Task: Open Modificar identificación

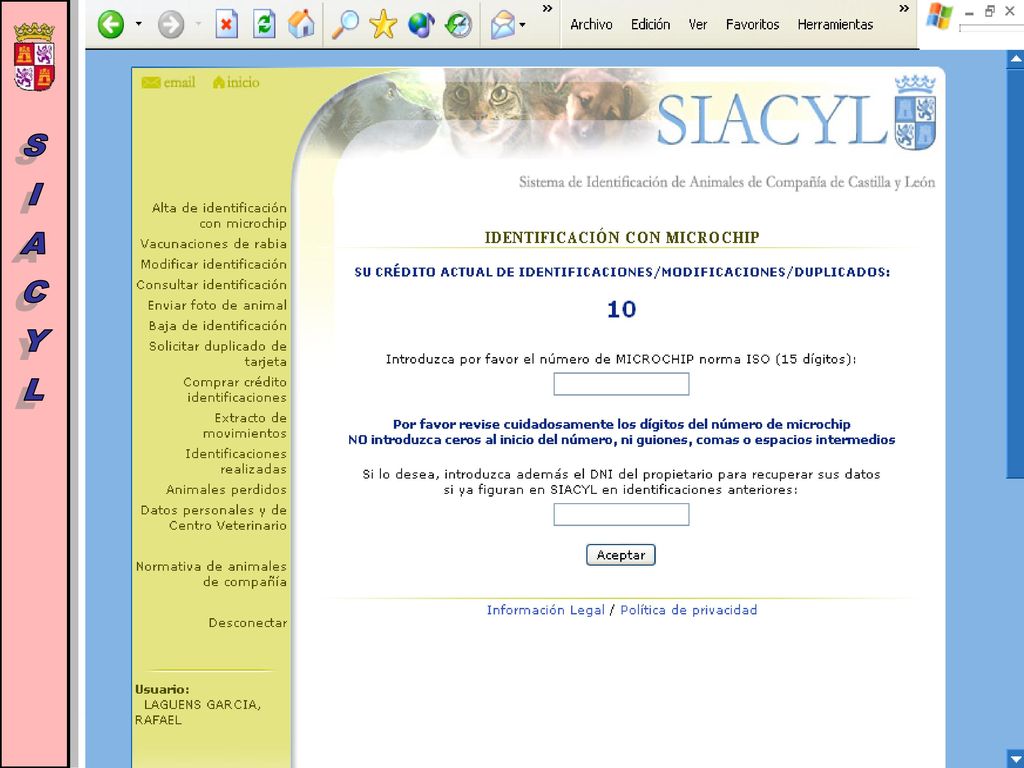Action: coord(214,264)
